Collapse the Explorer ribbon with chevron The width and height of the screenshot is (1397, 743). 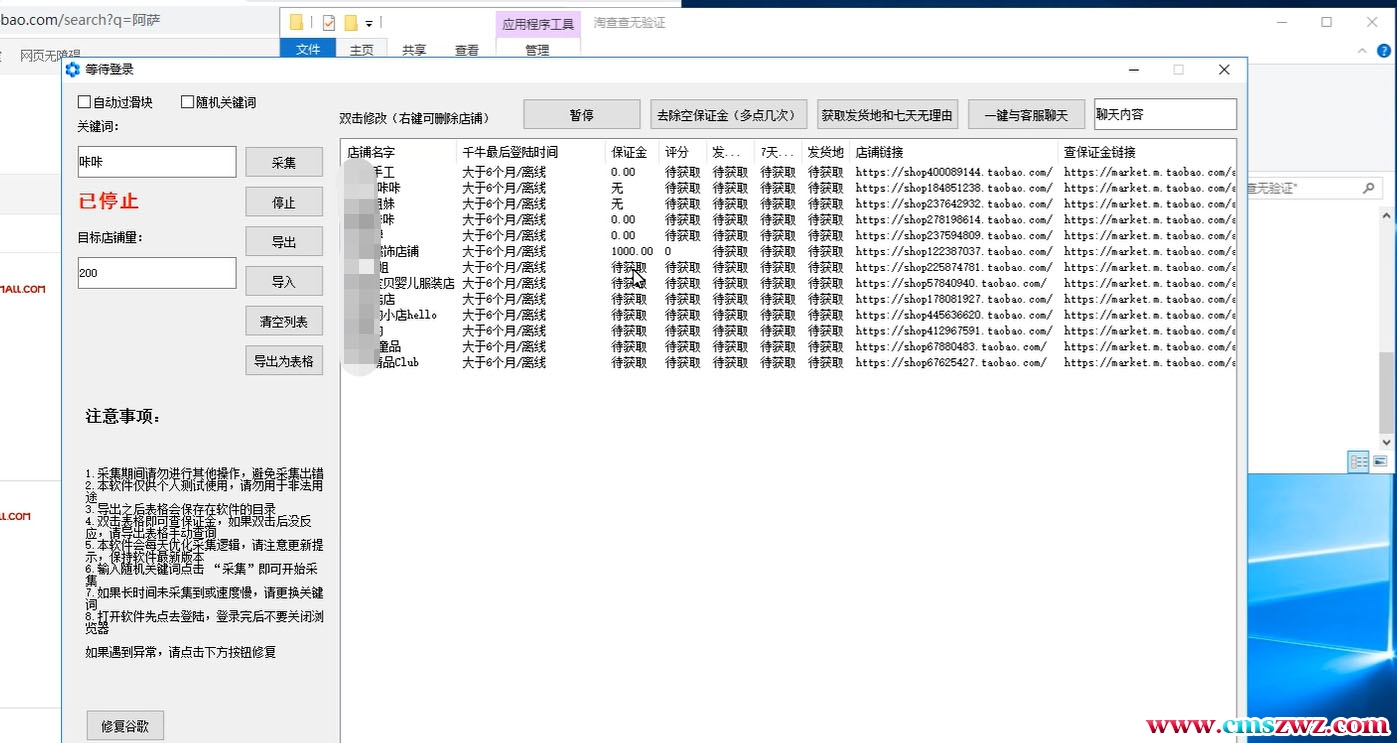tap(1362, 50)
